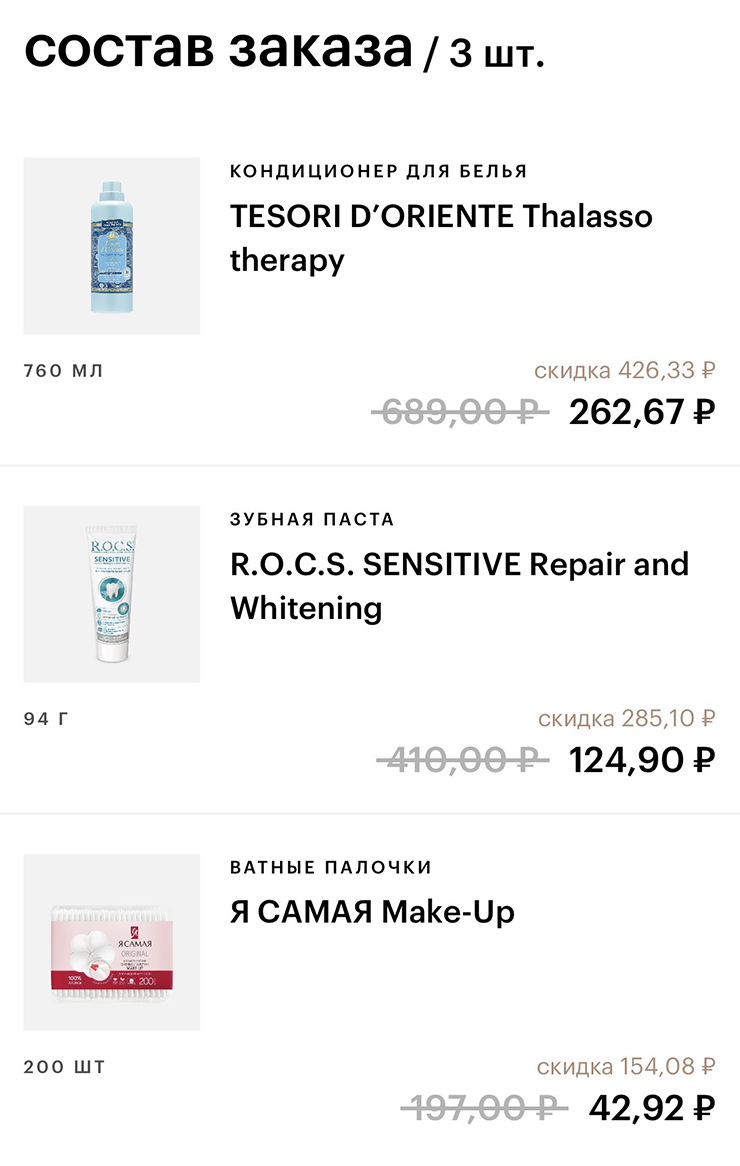Click the R.O.C.S. SENSITIVE Repair and Whitening title

click(459, 586)
